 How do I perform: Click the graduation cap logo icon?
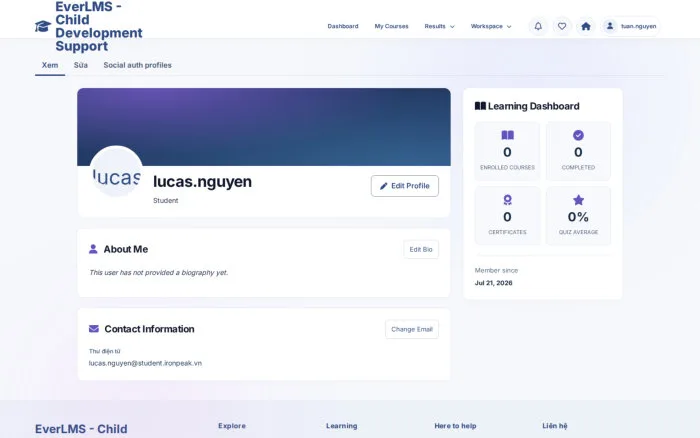(43, 26)
